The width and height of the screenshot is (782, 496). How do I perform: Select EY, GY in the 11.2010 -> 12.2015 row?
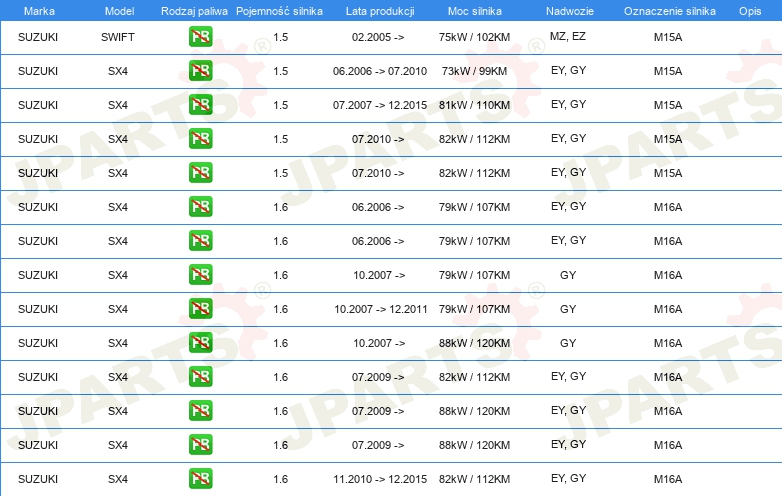pyautogui.click(x=569, y=478)
